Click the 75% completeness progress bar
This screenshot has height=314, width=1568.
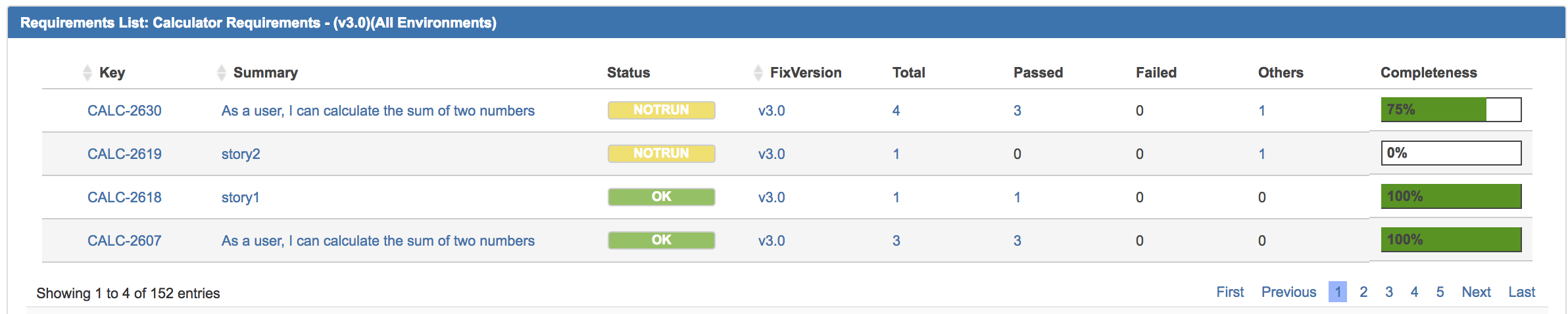pyautogui.click(x=1451, y=110)
